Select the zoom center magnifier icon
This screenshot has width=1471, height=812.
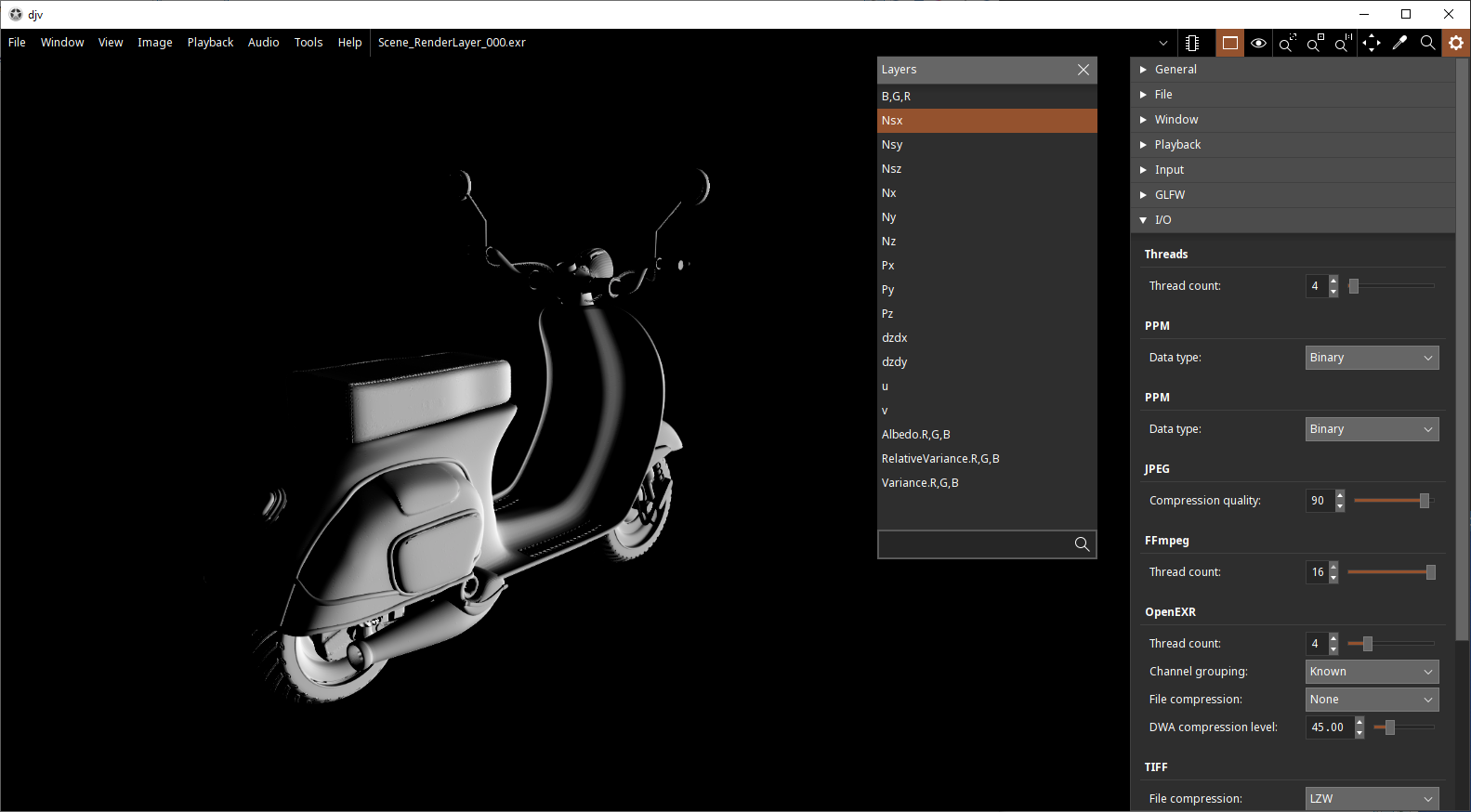pyautogui.click(x=1315, y=43)
